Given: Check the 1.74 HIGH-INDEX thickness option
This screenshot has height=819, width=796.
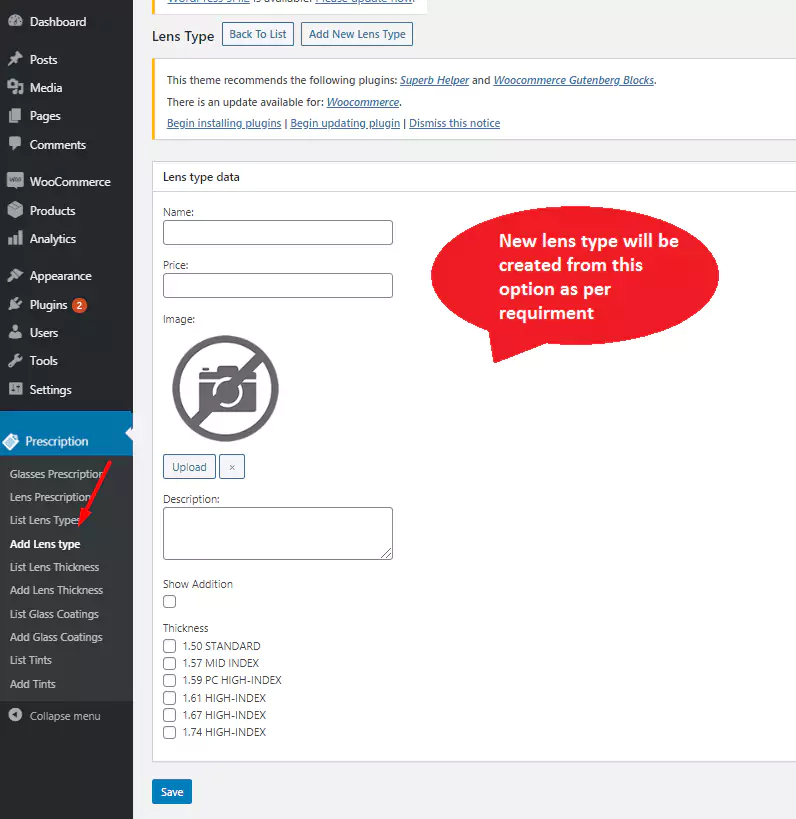Looking at the screenshot, I should click(169, 732).
